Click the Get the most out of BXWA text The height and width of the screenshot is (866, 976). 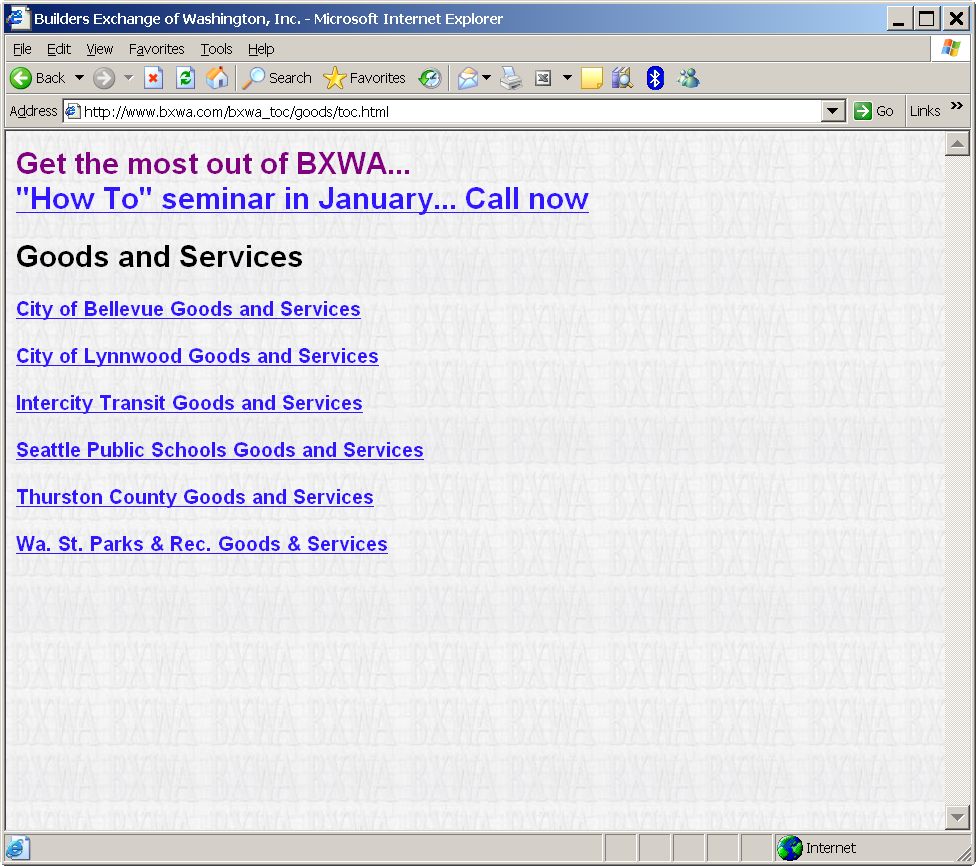pyautogui.click(x=213, y=164)
